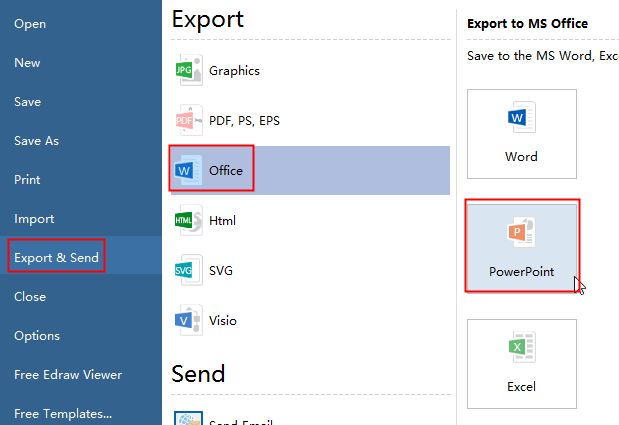
Task: Select Free Templates menu item
Action: (63, 413)
